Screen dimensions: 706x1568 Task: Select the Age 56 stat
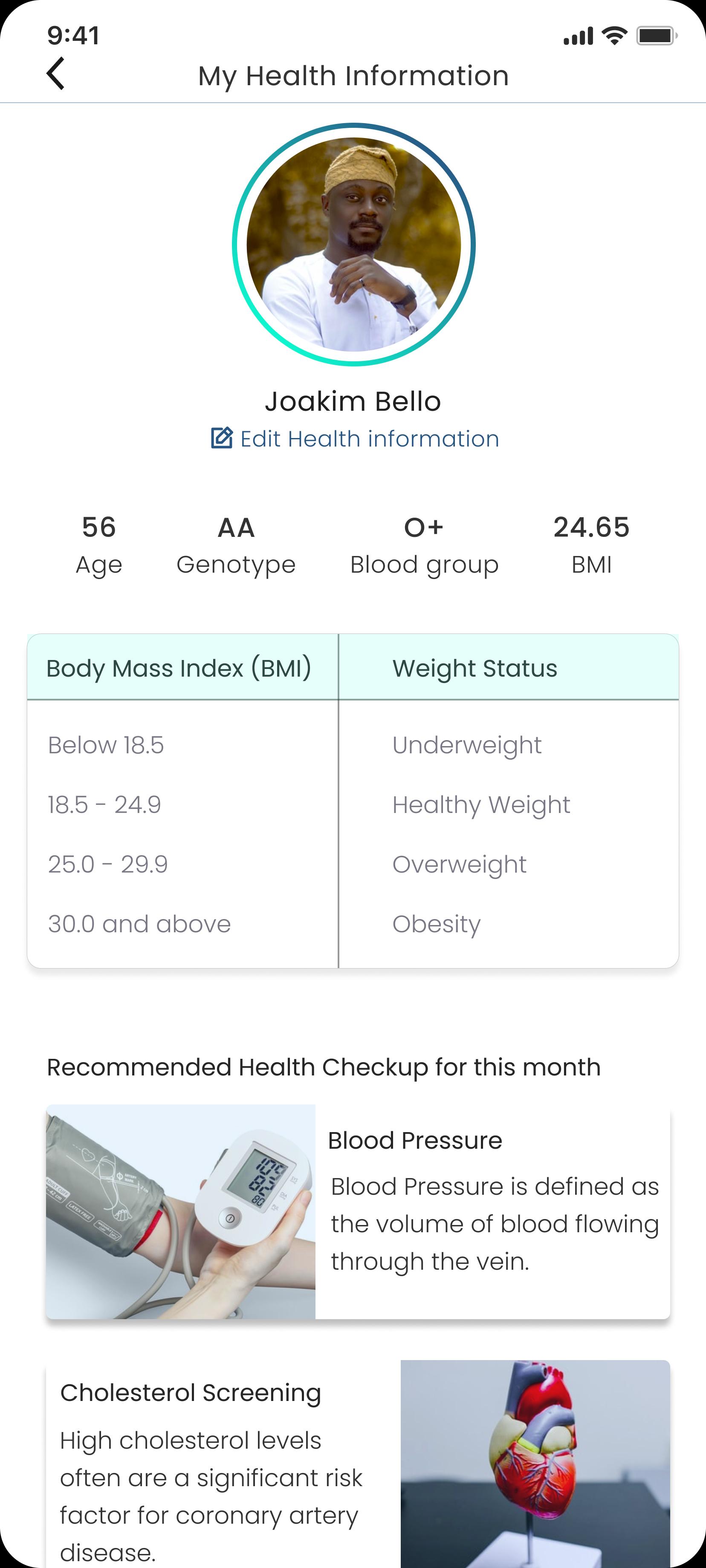[98, 545]
